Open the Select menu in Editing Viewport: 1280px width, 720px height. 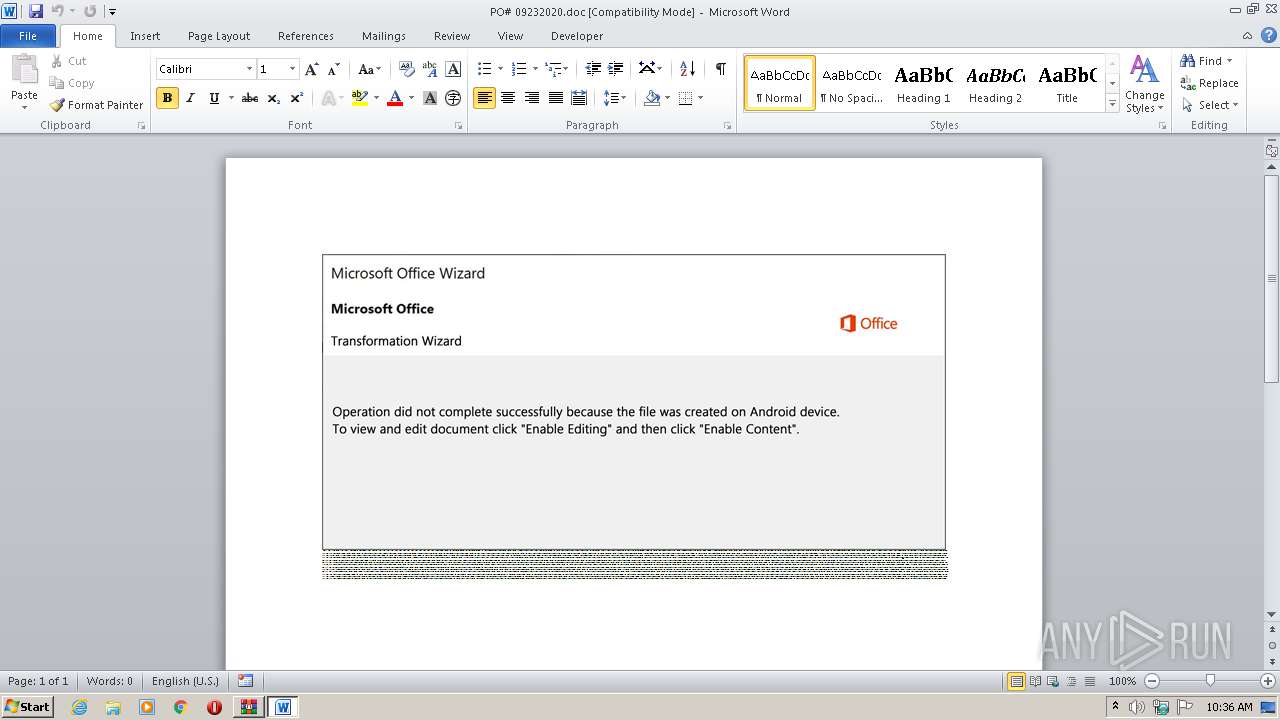(1209, 105)
